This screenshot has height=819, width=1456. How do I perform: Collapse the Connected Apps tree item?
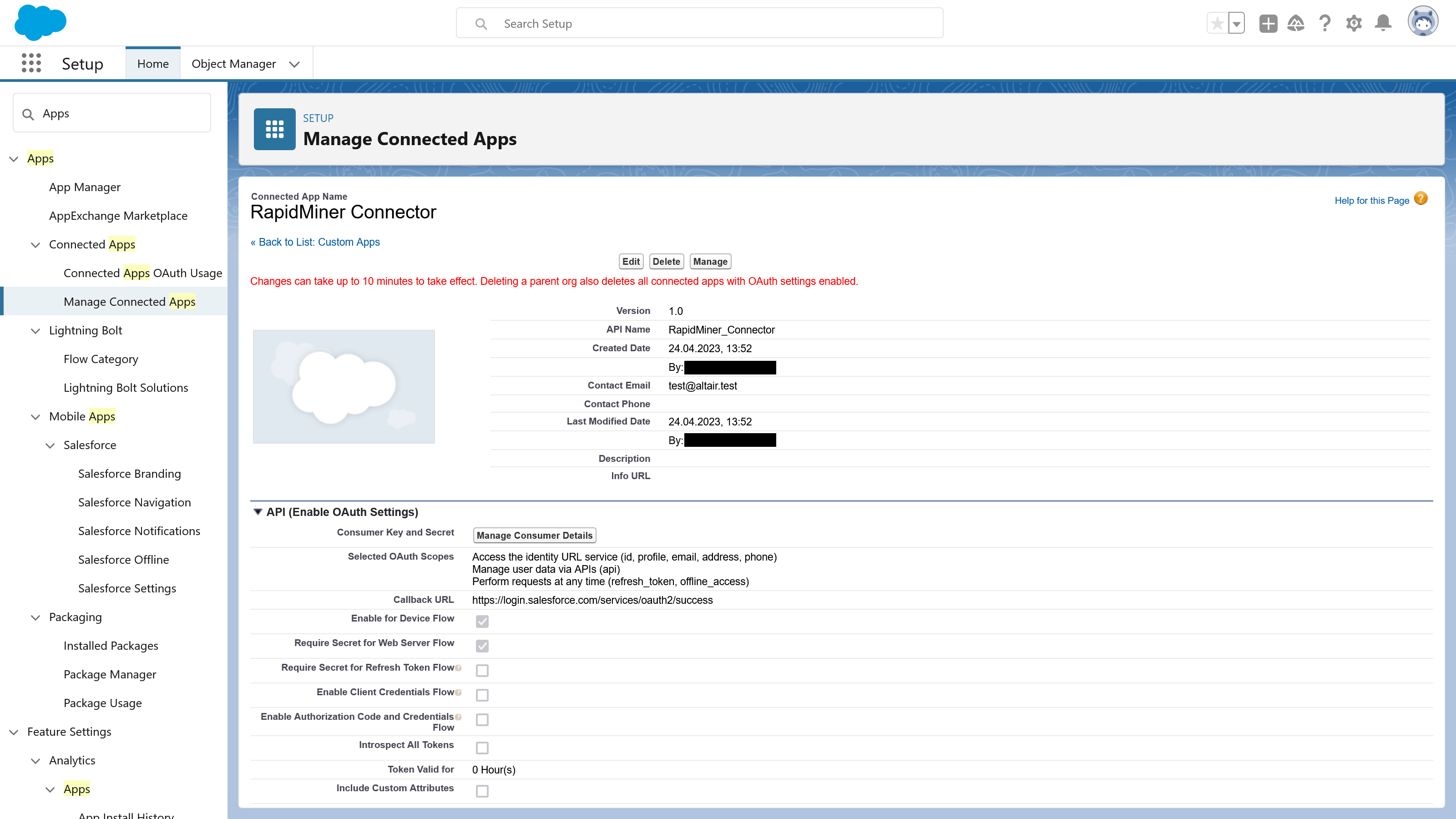click(x=35, y=244)
